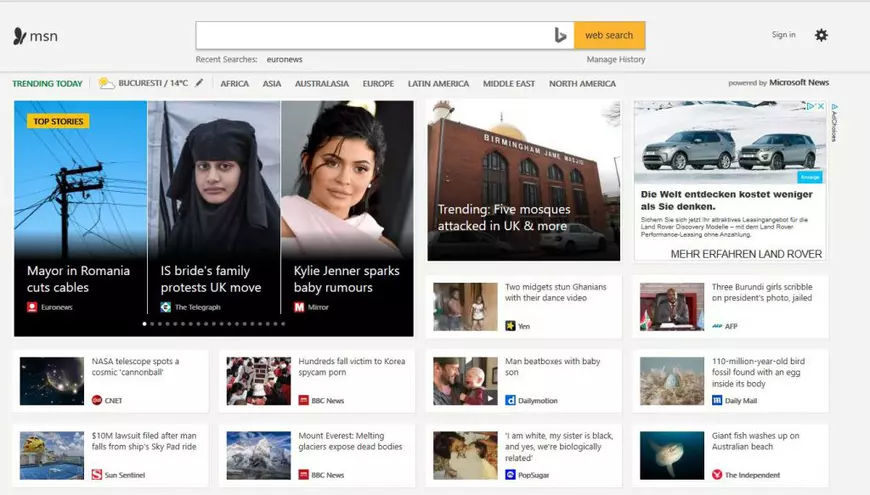Click the Yen source icon
The image size is (870, 495).
pos(510,326)
